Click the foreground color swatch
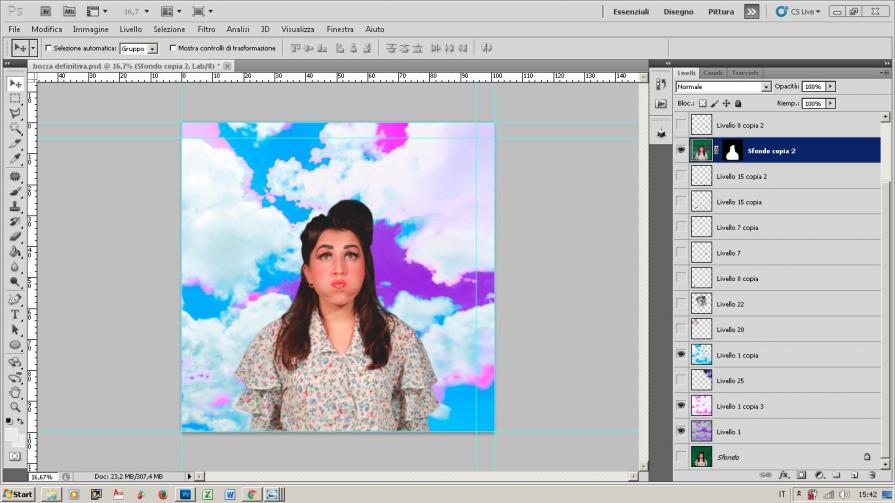The image size is (895, 503). (x=12, y=435)
